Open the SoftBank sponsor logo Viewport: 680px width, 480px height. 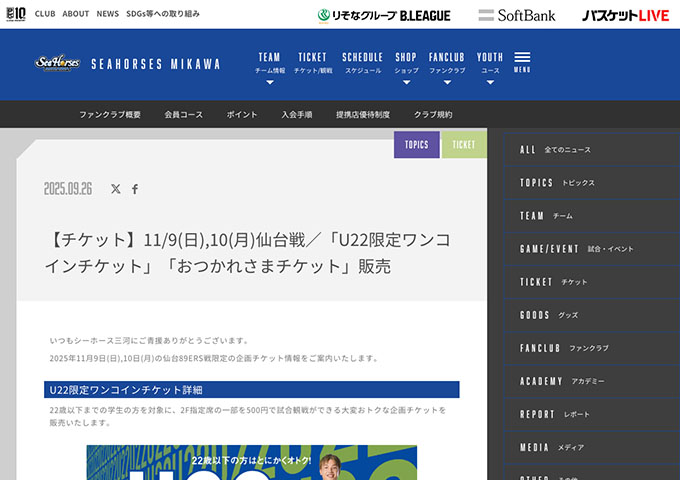click(517, 16)
